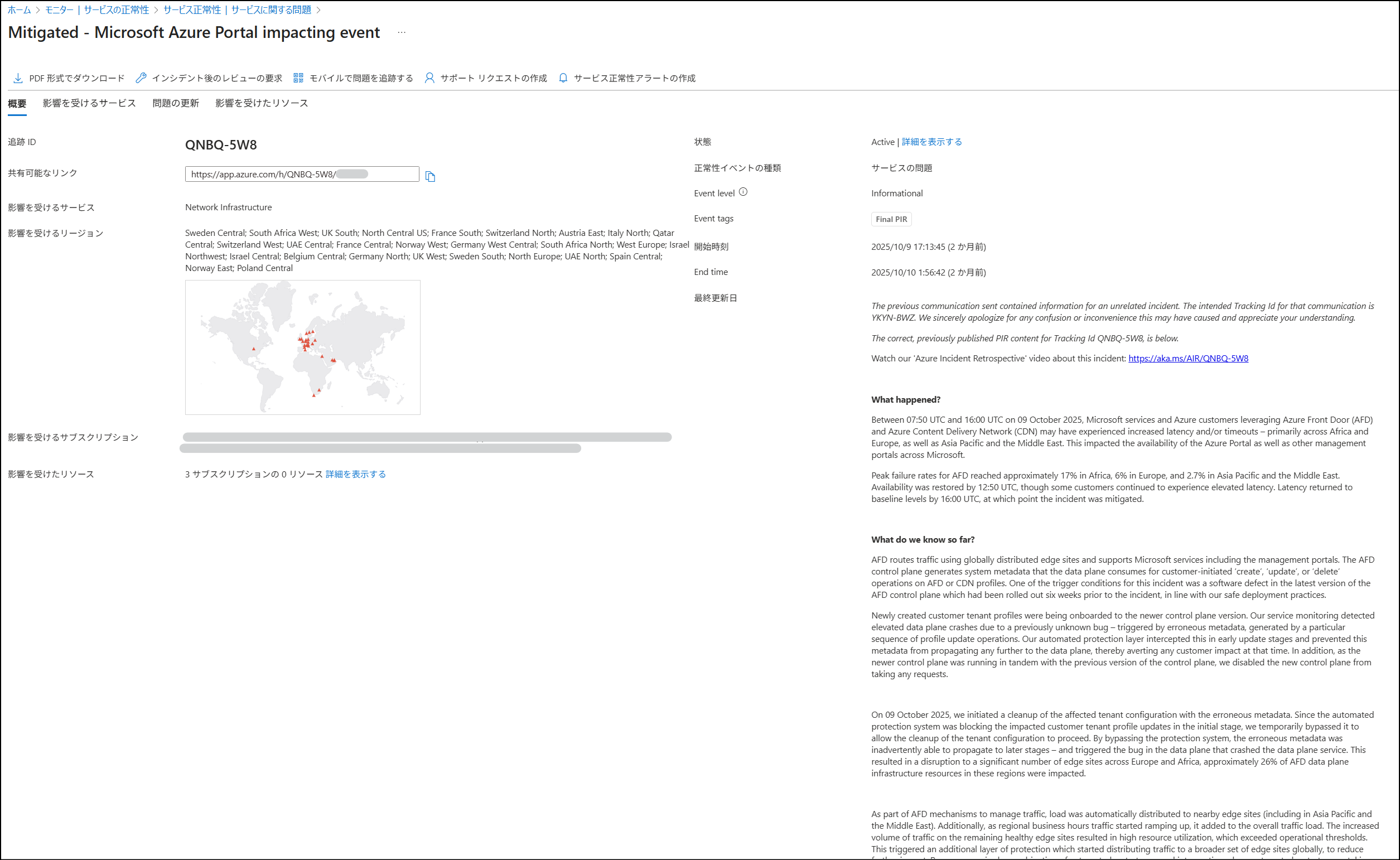Click the PDF download arrow icon

[x=18, y=78]
